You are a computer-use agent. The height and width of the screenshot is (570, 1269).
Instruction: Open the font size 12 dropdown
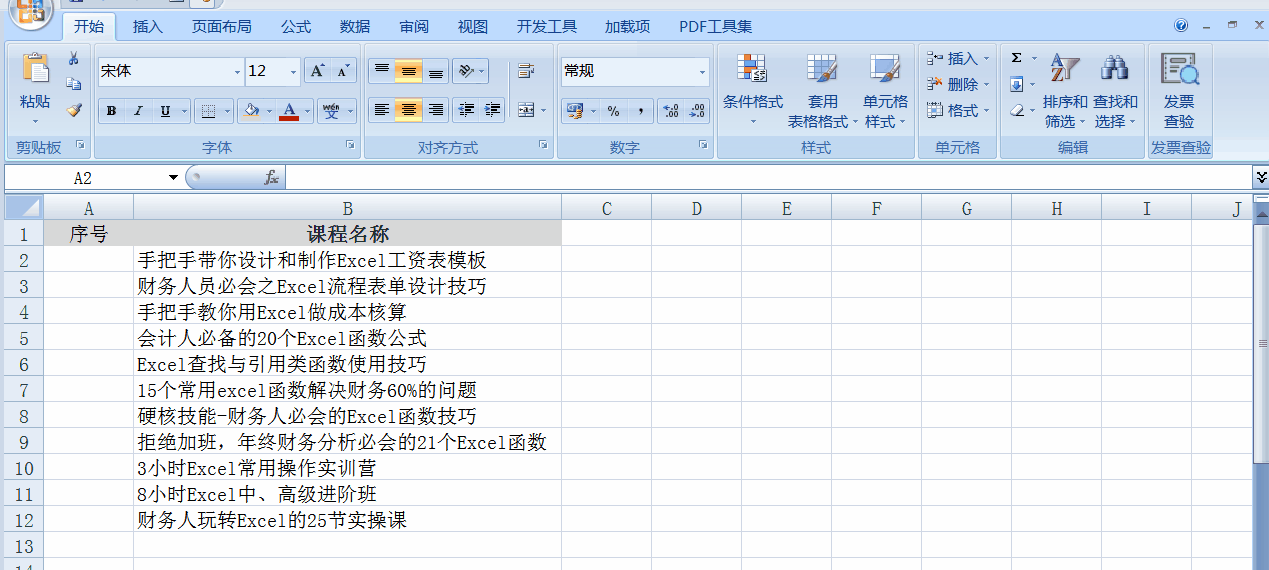pyautogui.click(x=293, y=72)
